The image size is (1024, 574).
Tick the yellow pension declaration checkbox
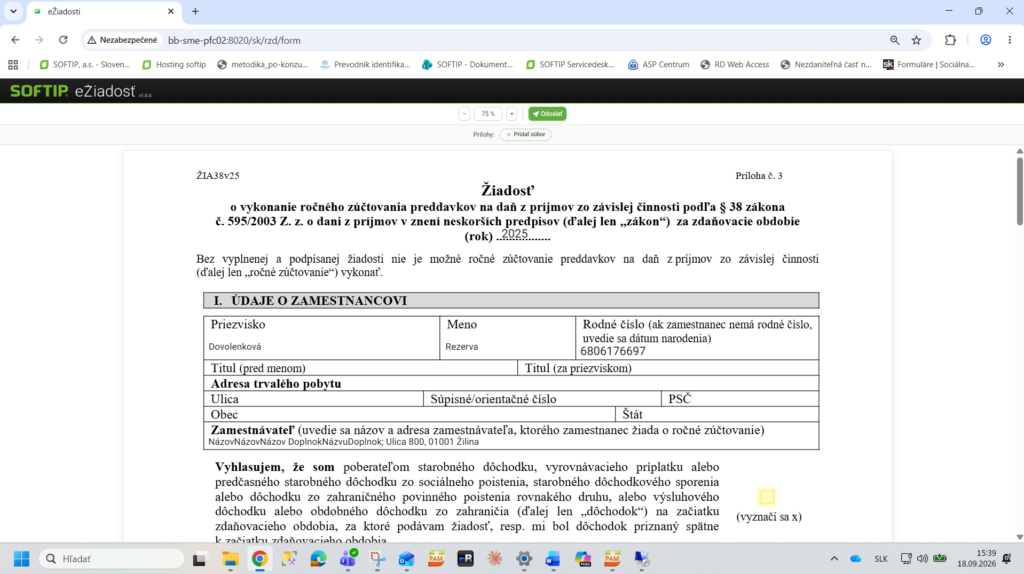(x=767, y=497)
